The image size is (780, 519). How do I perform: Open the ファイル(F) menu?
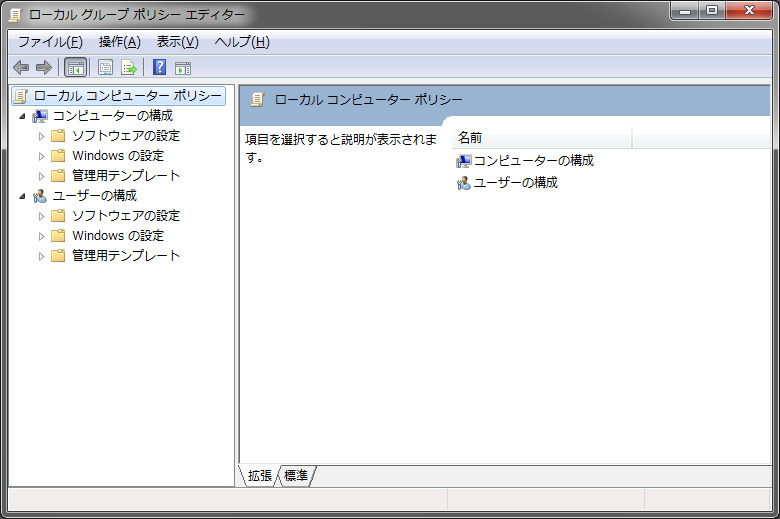50,42
